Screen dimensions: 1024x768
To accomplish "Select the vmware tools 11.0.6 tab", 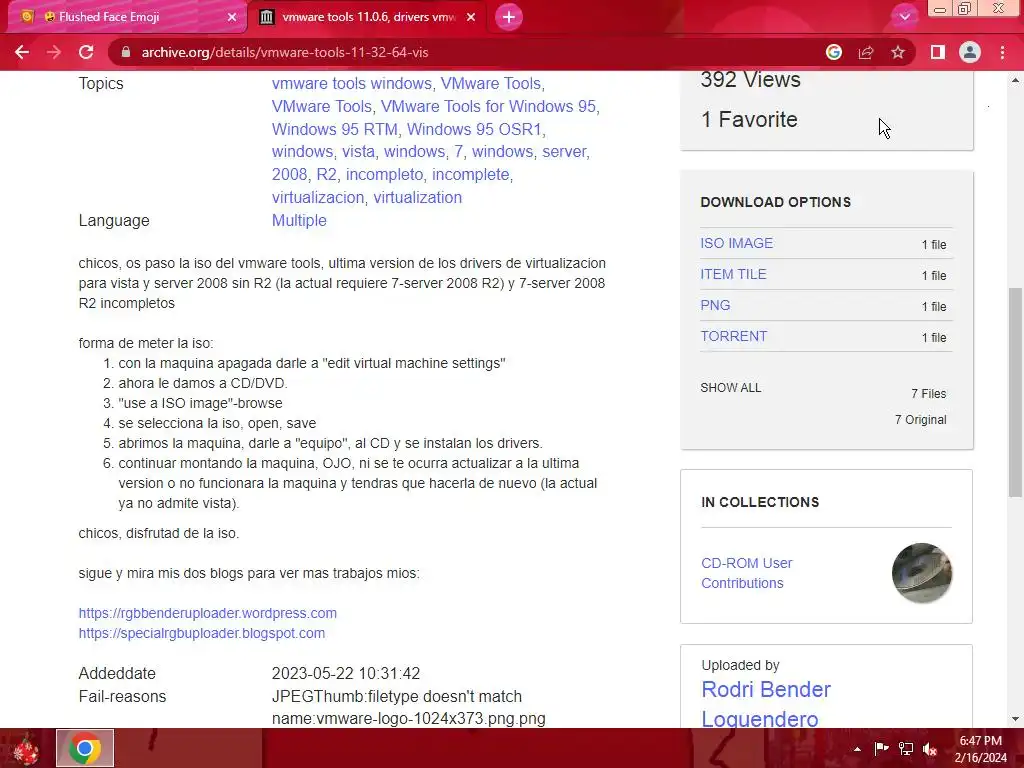I will click(369, 17).
